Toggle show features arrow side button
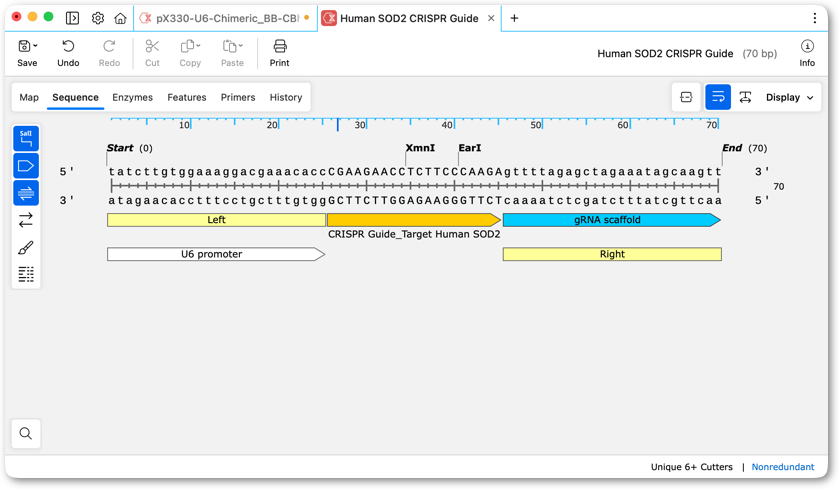The image size is (839, 489). pyautogui.click(x=26, y=165)
